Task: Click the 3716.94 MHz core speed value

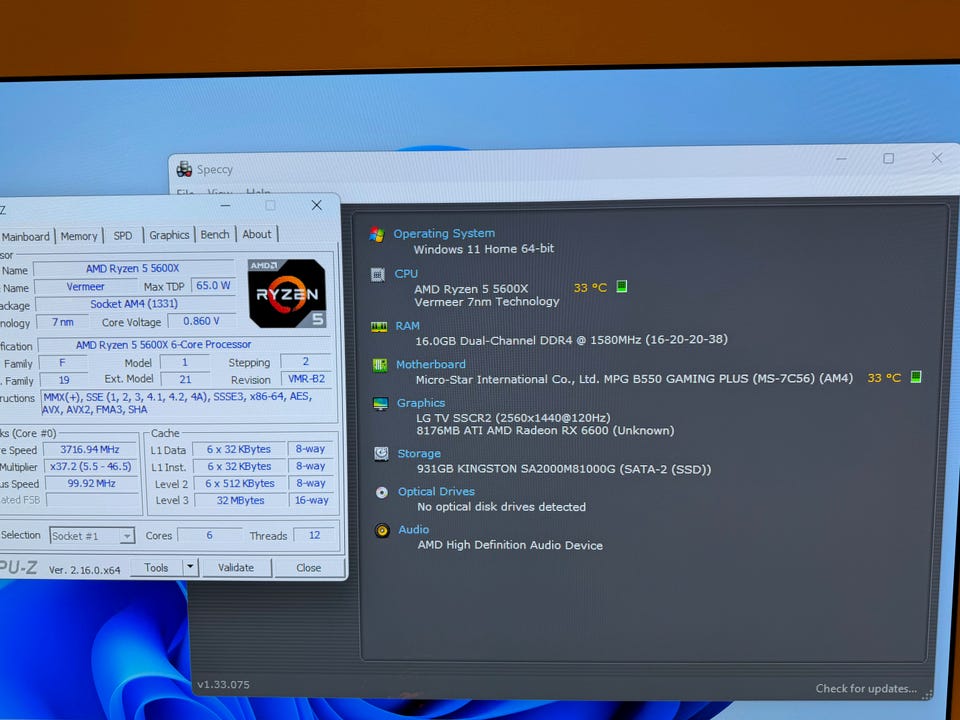Action: pos(90,449)
